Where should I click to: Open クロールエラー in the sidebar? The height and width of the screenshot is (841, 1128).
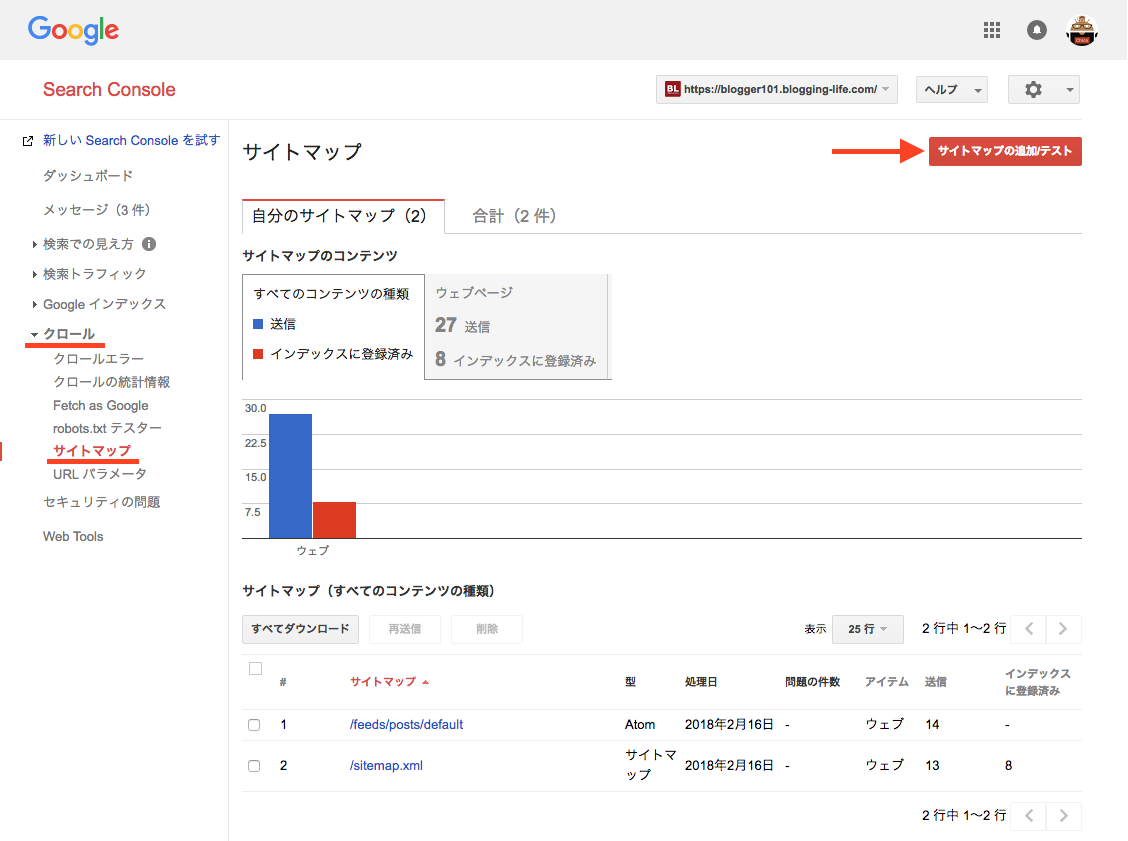point(99,359)
